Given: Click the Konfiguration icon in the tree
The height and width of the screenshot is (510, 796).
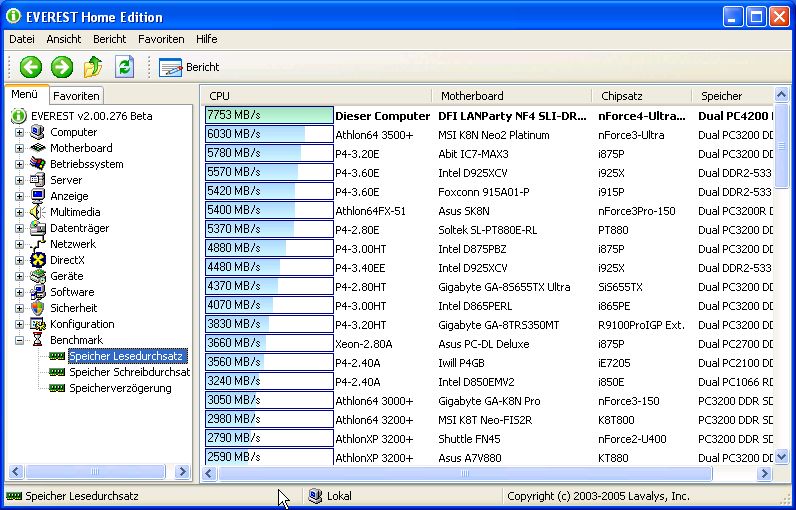Looking at the screenshot, I should click(x=37, y=324).
